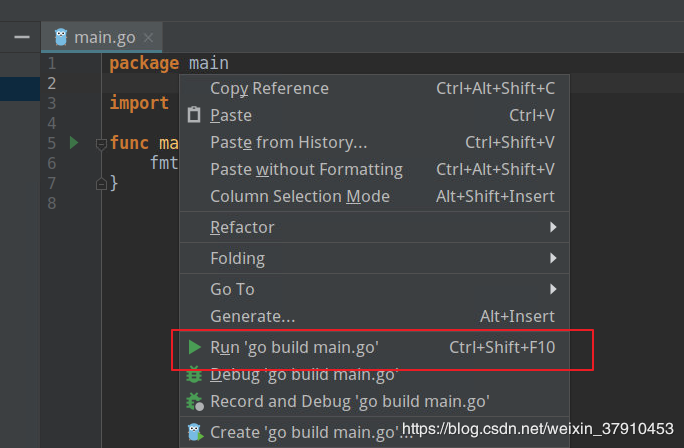The height and width of the screenshot is (448, 684).
Task: Click the Ctrl+Shift+F10 shortcut text
Action: pyautogui.click(x=502, y=348)
